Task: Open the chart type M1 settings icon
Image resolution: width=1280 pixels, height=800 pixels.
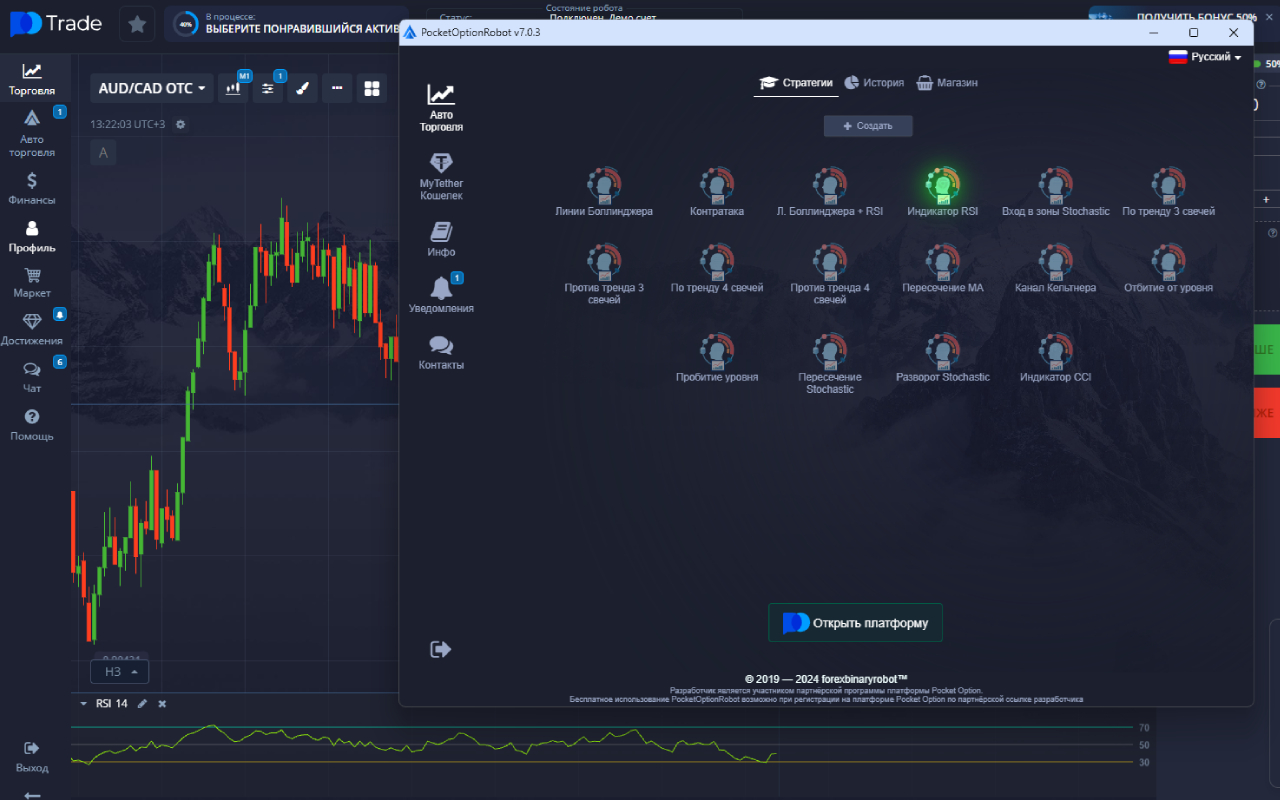Action: (x=234, y=88)
